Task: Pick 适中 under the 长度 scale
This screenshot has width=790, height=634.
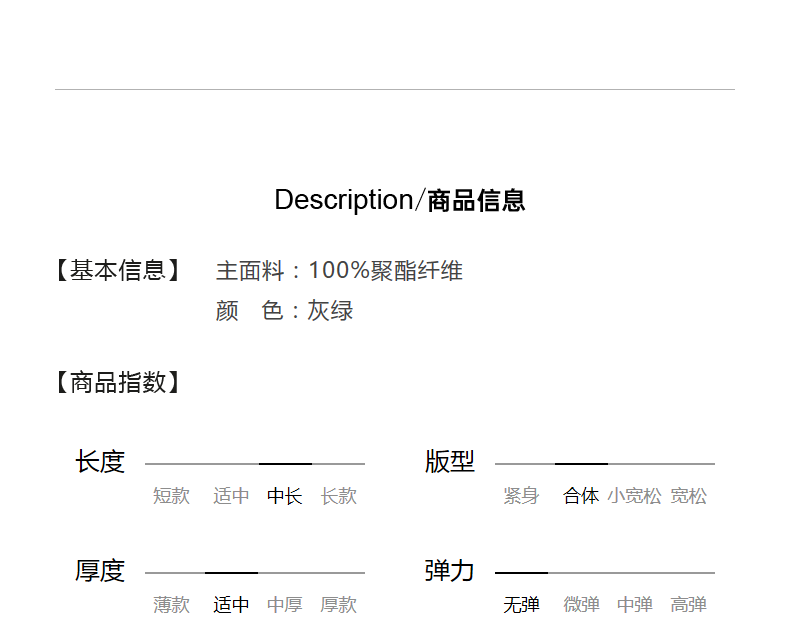Action: [x=231, y=496]
